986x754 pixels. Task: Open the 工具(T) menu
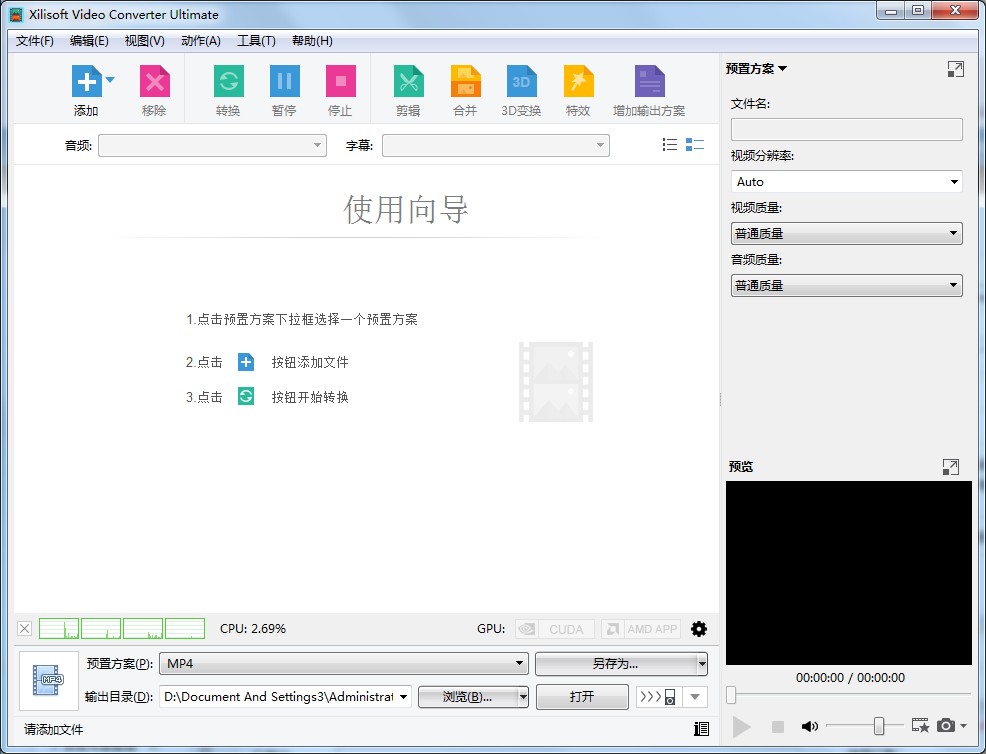coord(256,41)
